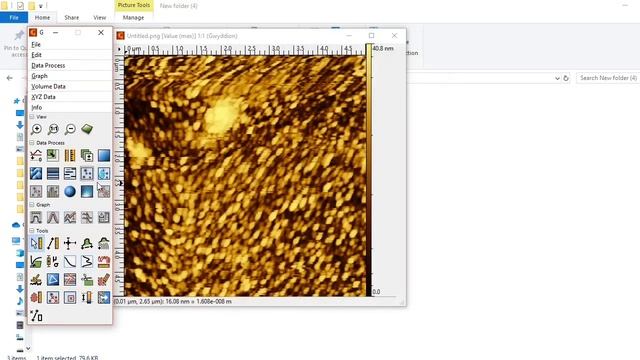This screenshot has width=640, height=360.
Task: Select the Profile extraction tool with green mound
Action: (87, 244)
